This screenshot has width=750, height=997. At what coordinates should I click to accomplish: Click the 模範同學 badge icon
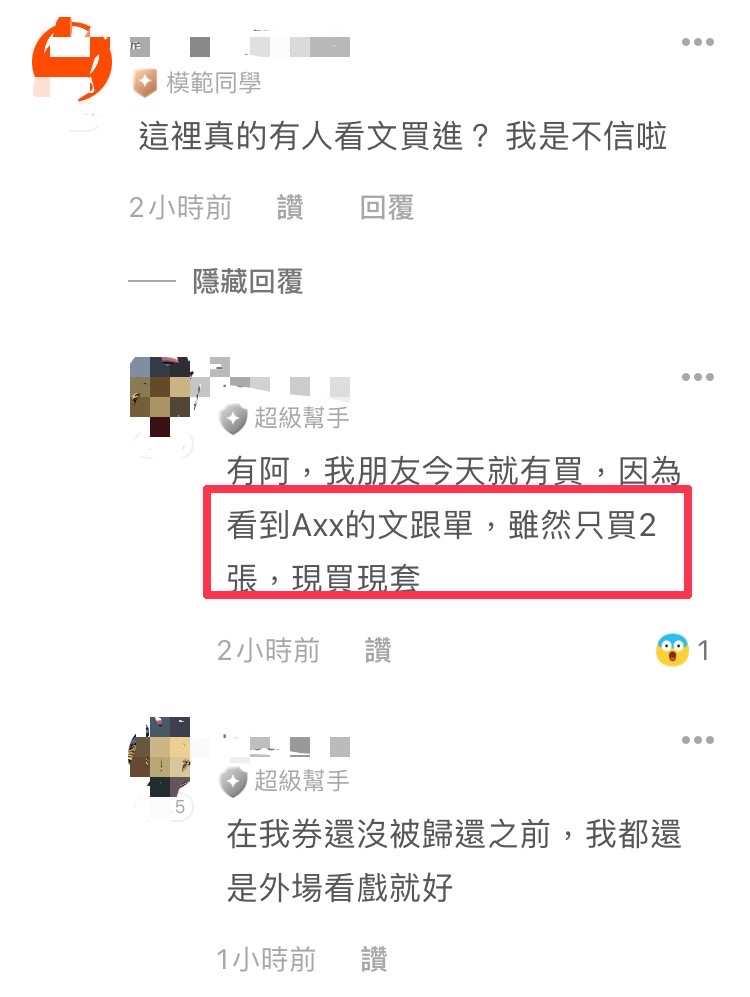click(x=145, y=83)
